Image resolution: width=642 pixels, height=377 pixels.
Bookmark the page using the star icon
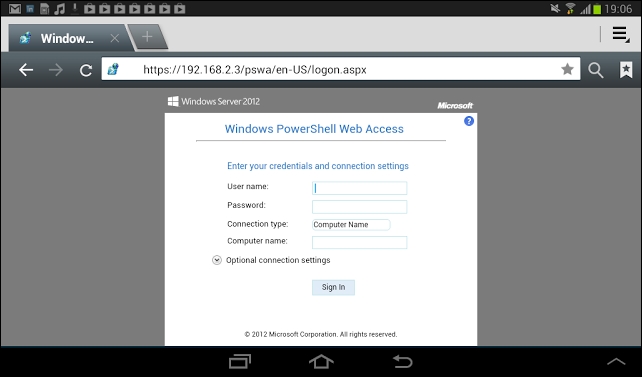pyautogui.click(x=567, y=69)
